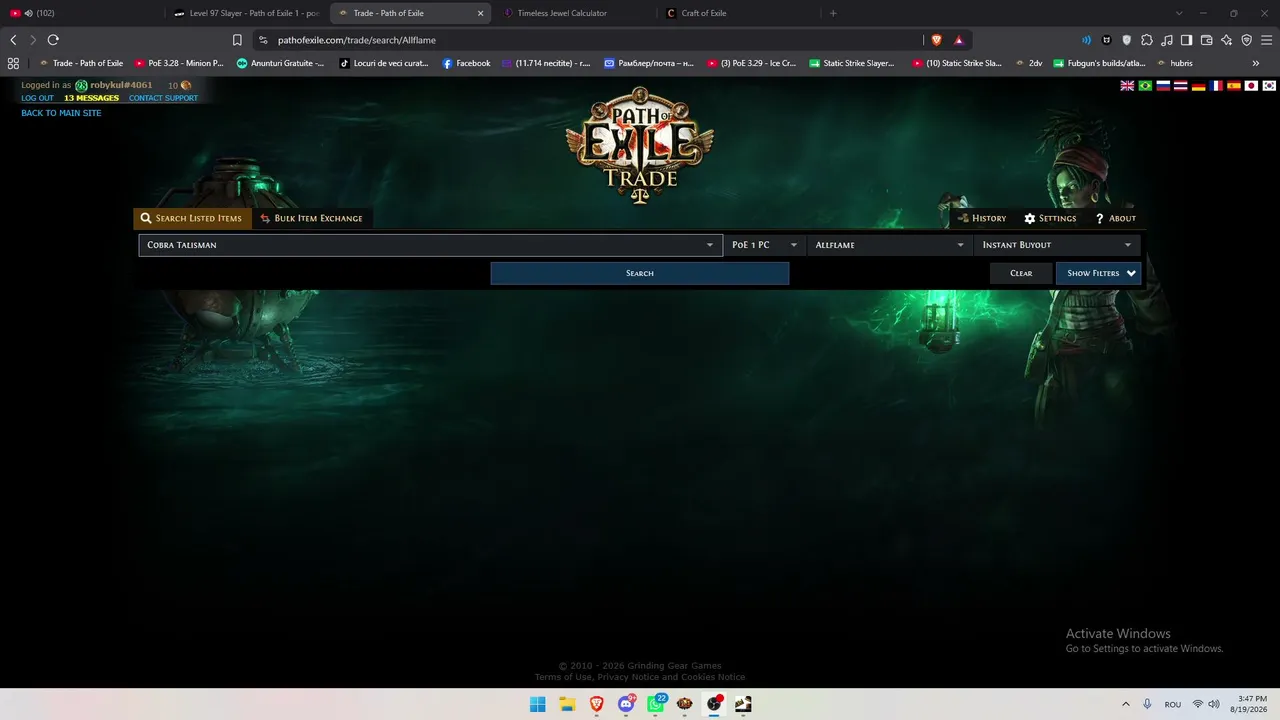Open the Facebook bookmark
This screenshot has height=720, width=1280.
point(466,63)
